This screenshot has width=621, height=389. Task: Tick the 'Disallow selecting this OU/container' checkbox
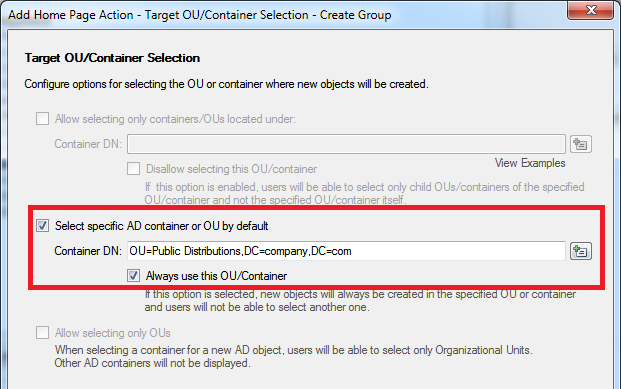[133, 168]
